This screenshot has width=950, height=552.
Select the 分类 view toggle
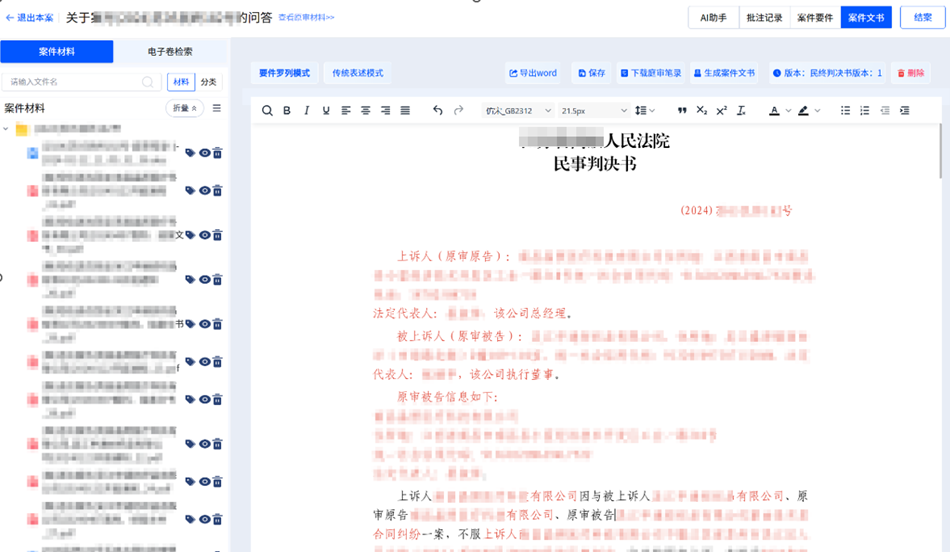pyautogui.click(x=208, y=82)
